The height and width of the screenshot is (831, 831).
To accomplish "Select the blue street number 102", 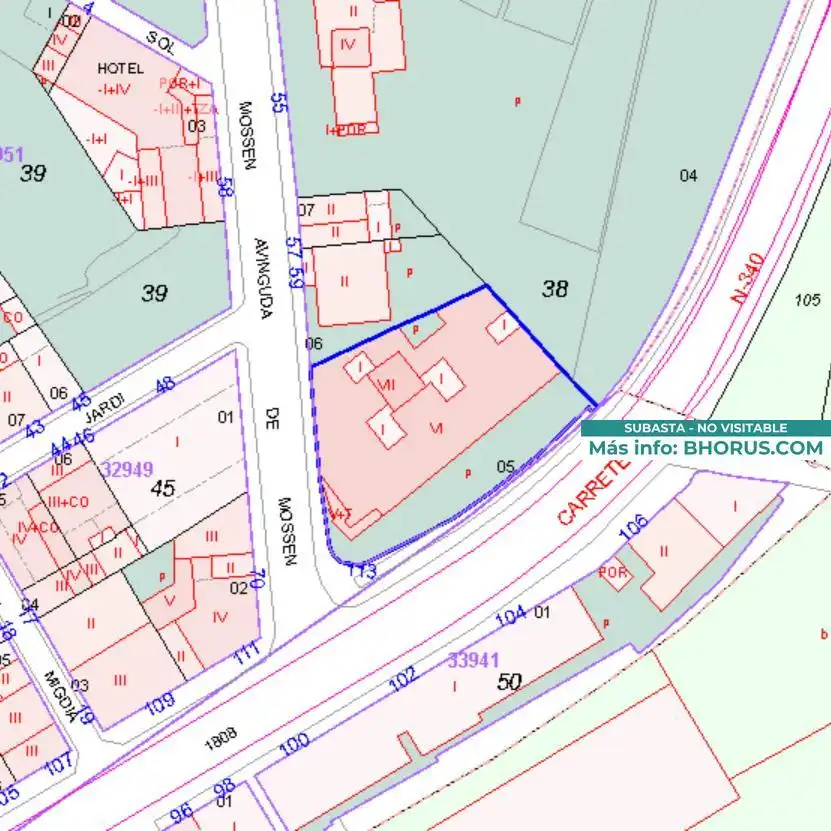I will (x=402, y=679).
